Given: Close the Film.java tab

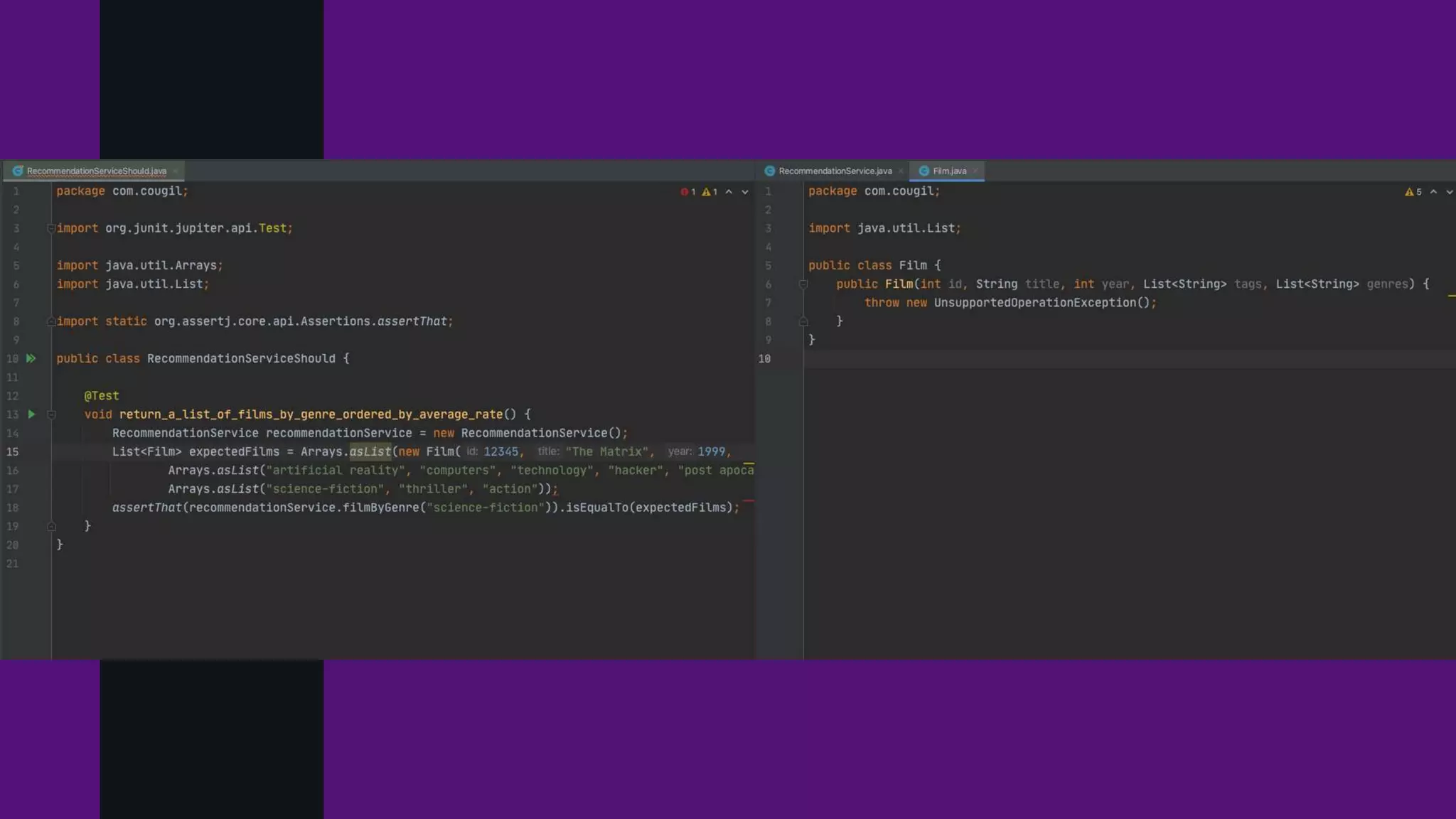Looking at the screenshot, I should coord(975,171).
